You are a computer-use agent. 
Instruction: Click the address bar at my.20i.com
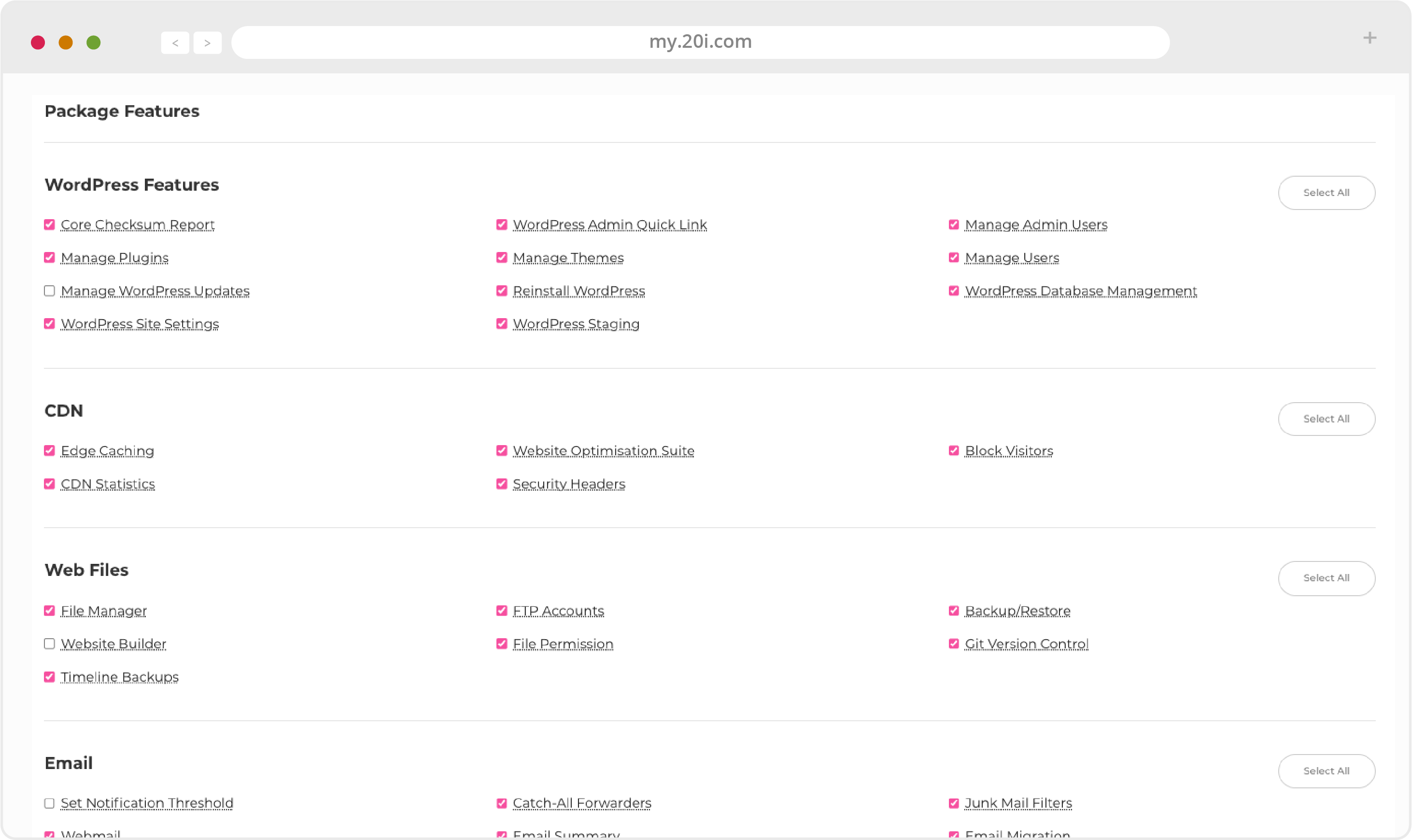(699, 41)
